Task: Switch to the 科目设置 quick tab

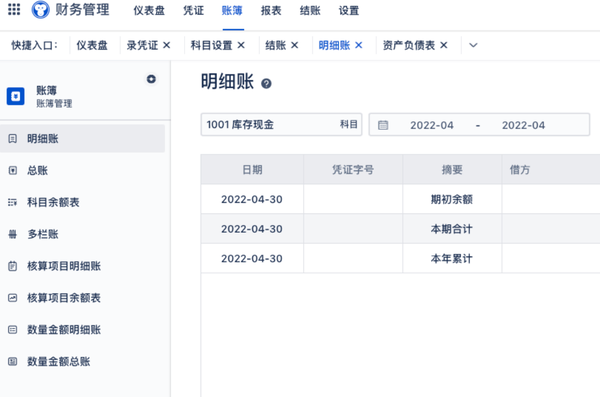Action: click(x=212, y=45)
